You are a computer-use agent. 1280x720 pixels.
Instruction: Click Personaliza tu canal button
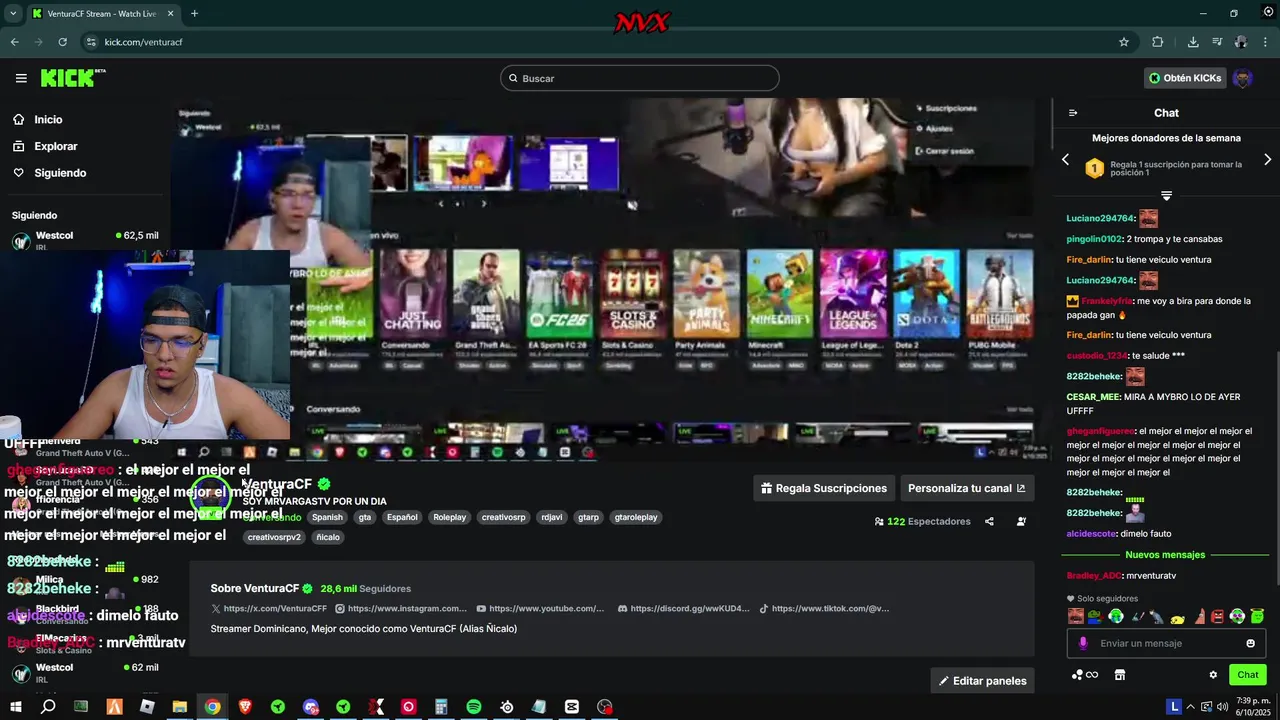tap(967, 488)
